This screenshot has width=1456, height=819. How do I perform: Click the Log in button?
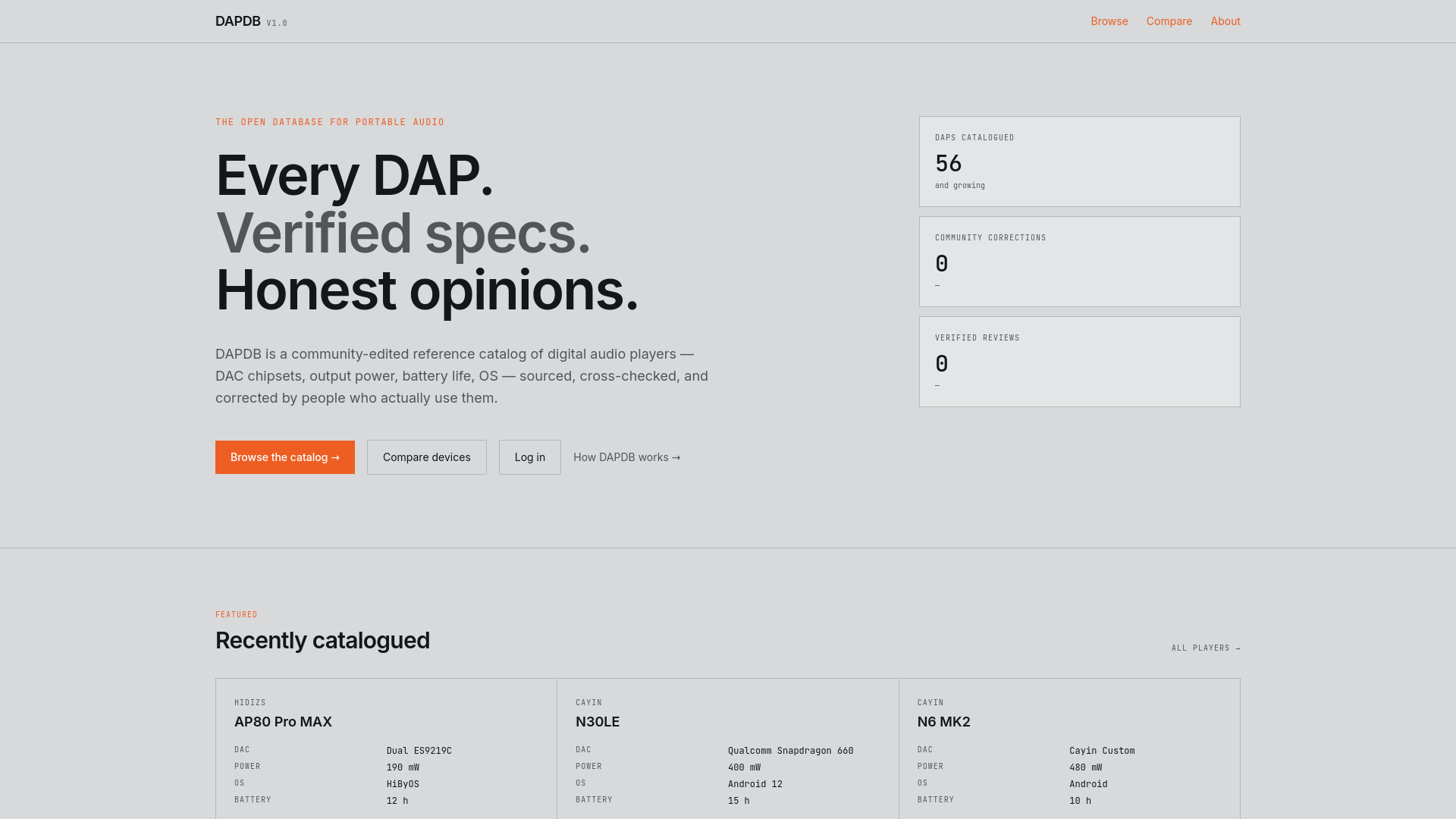click(530, 457)
